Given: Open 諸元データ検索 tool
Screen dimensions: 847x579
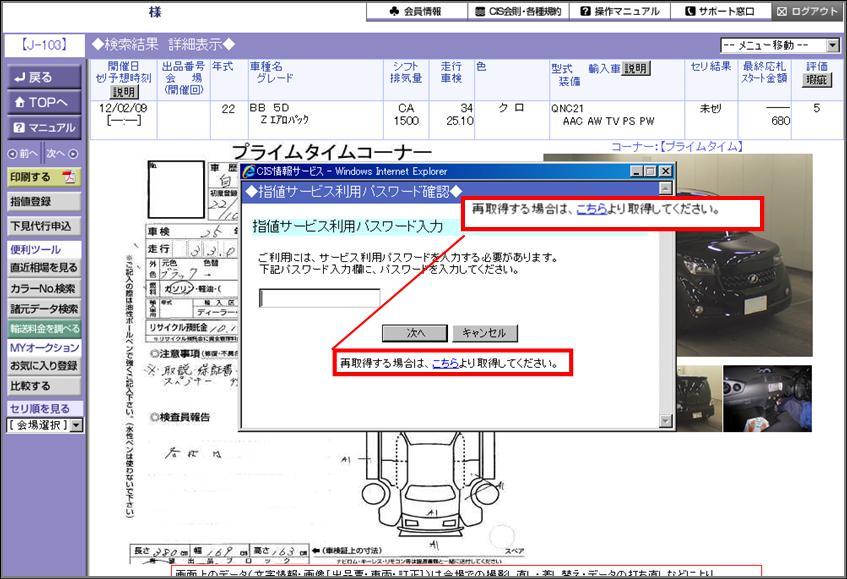Looking at the screenshot, I should 44,309.
